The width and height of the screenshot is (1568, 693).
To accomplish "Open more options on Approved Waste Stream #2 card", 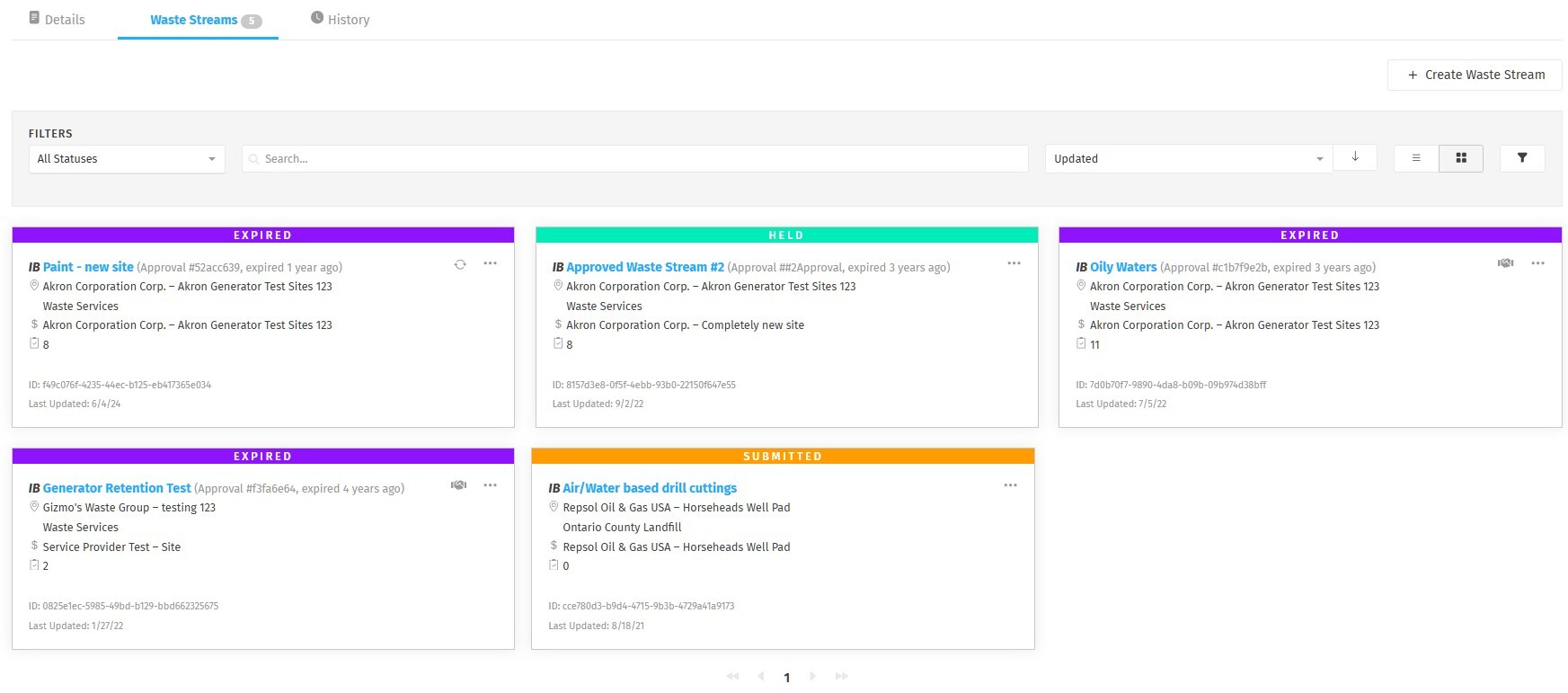I will [1014, 263].
